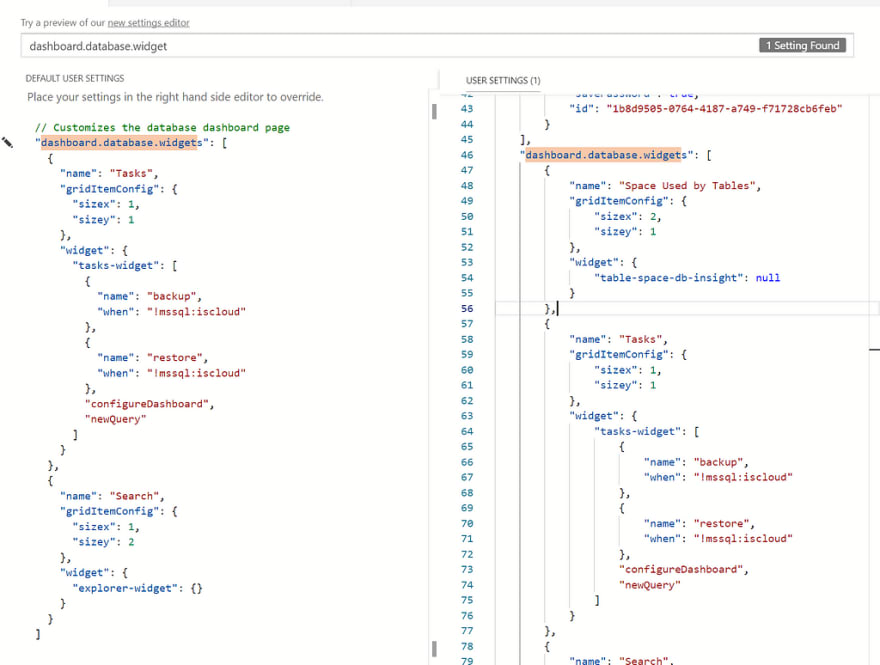880x665 pixels.
Task: Click 'configureDashboard' in default settings pane
Action: 146,404
